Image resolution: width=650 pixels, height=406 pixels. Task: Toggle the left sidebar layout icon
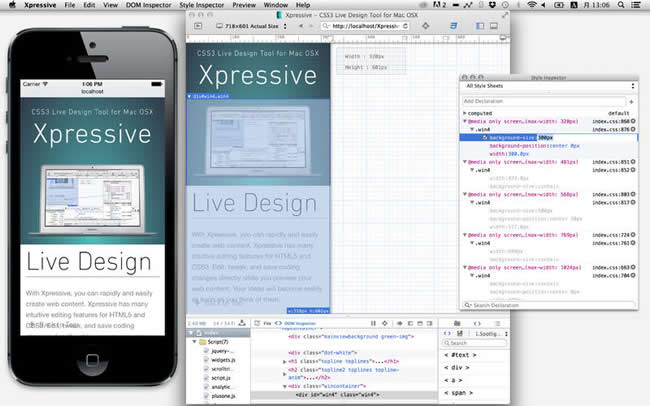coord(480,26)
